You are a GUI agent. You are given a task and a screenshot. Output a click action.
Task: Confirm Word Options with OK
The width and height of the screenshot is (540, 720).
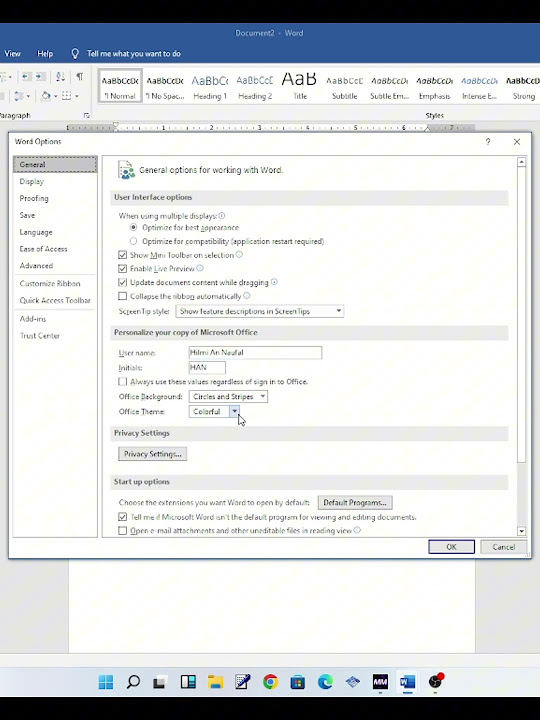pyautogui.click(x=451, y=547)
